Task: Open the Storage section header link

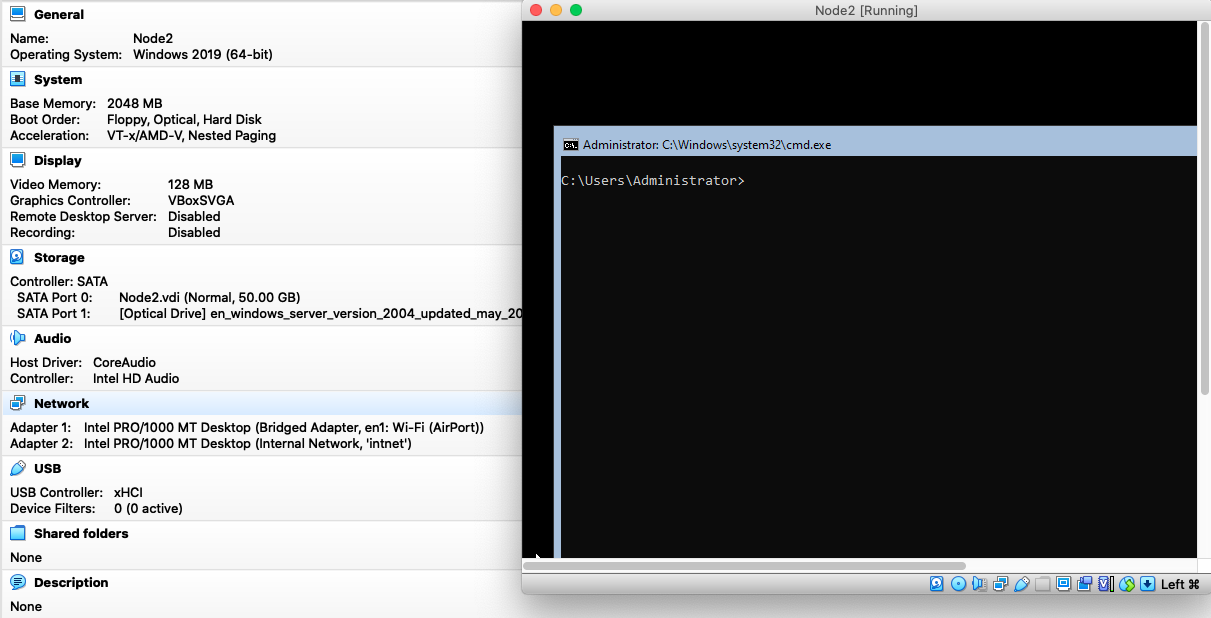Action: [x=59, y=258]
